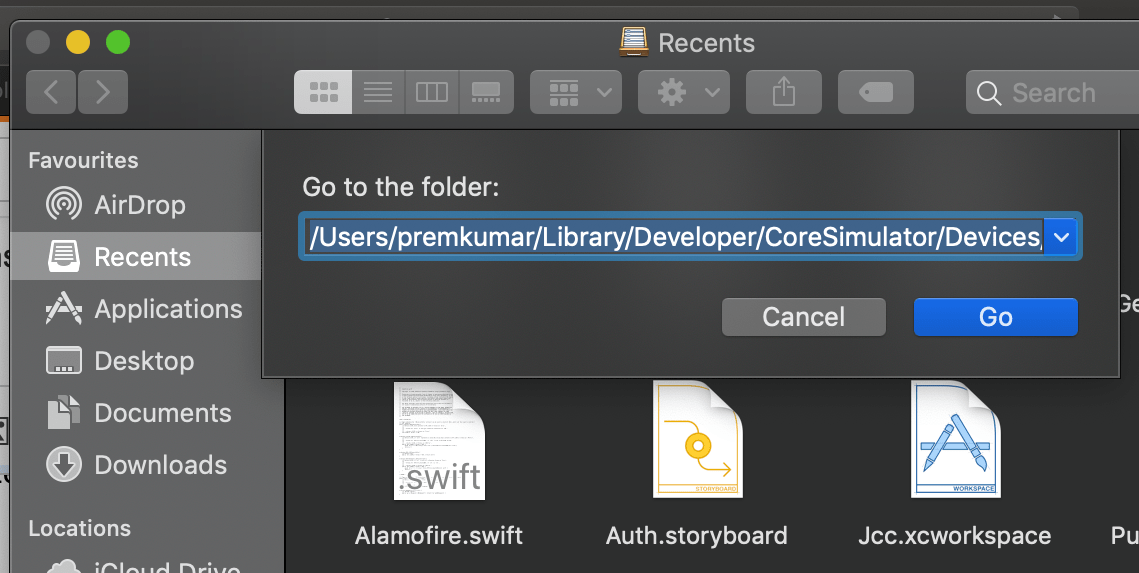Click the yellow minimize window button
Viewport: 1139px width, 573px height.
point(78,42)
